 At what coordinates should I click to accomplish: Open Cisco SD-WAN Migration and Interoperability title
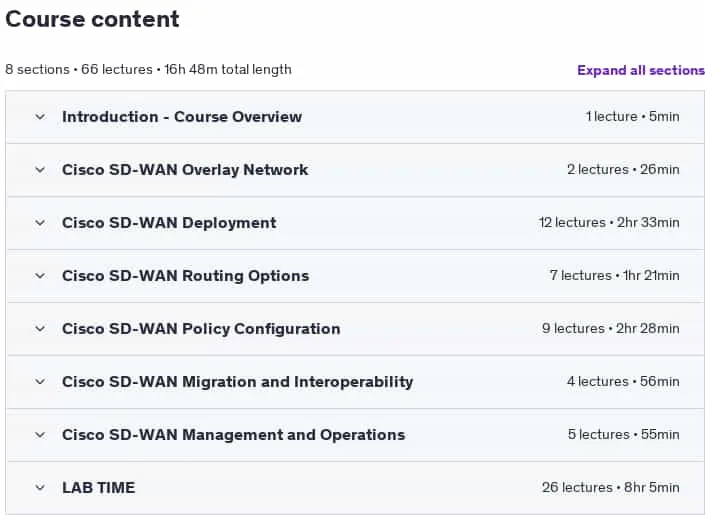coord(237,382)
